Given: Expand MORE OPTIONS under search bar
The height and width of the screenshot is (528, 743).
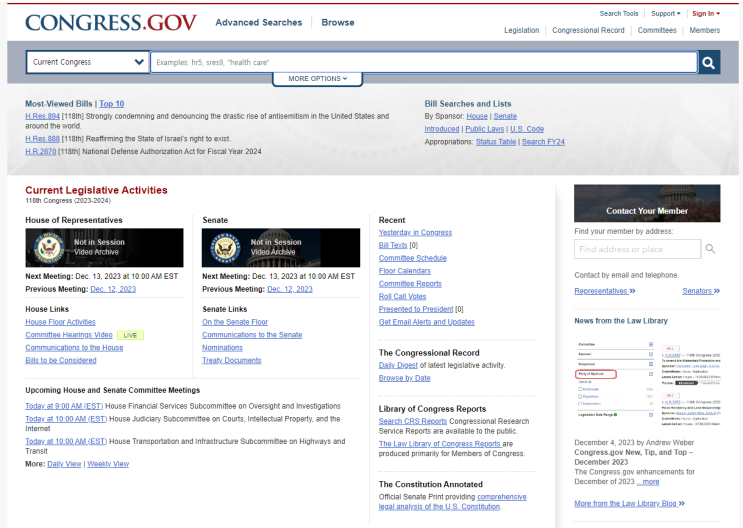Looking at the screenshot, I should [x=317, y=79].
